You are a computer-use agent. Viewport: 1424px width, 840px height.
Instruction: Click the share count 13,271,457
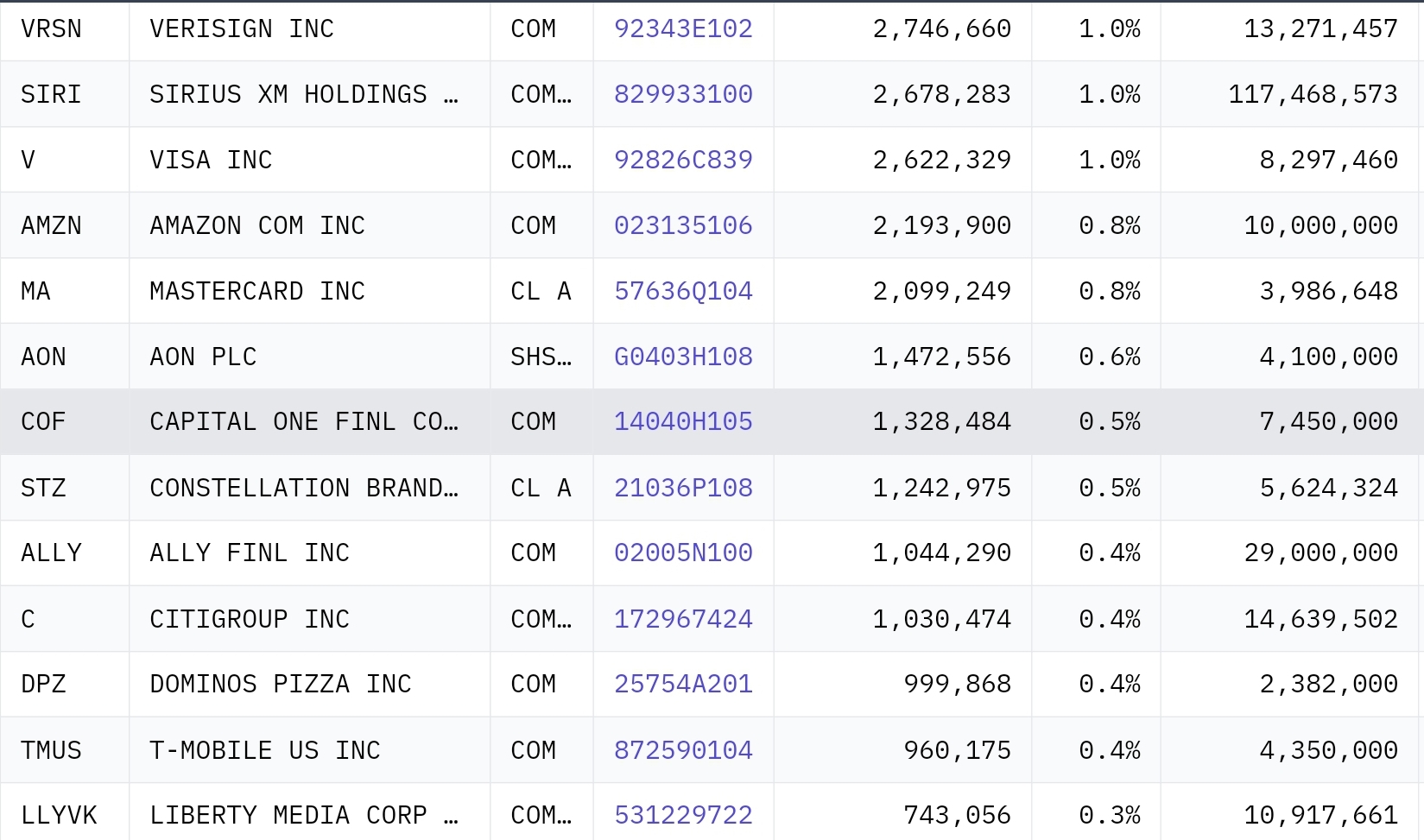[1320, 28]
